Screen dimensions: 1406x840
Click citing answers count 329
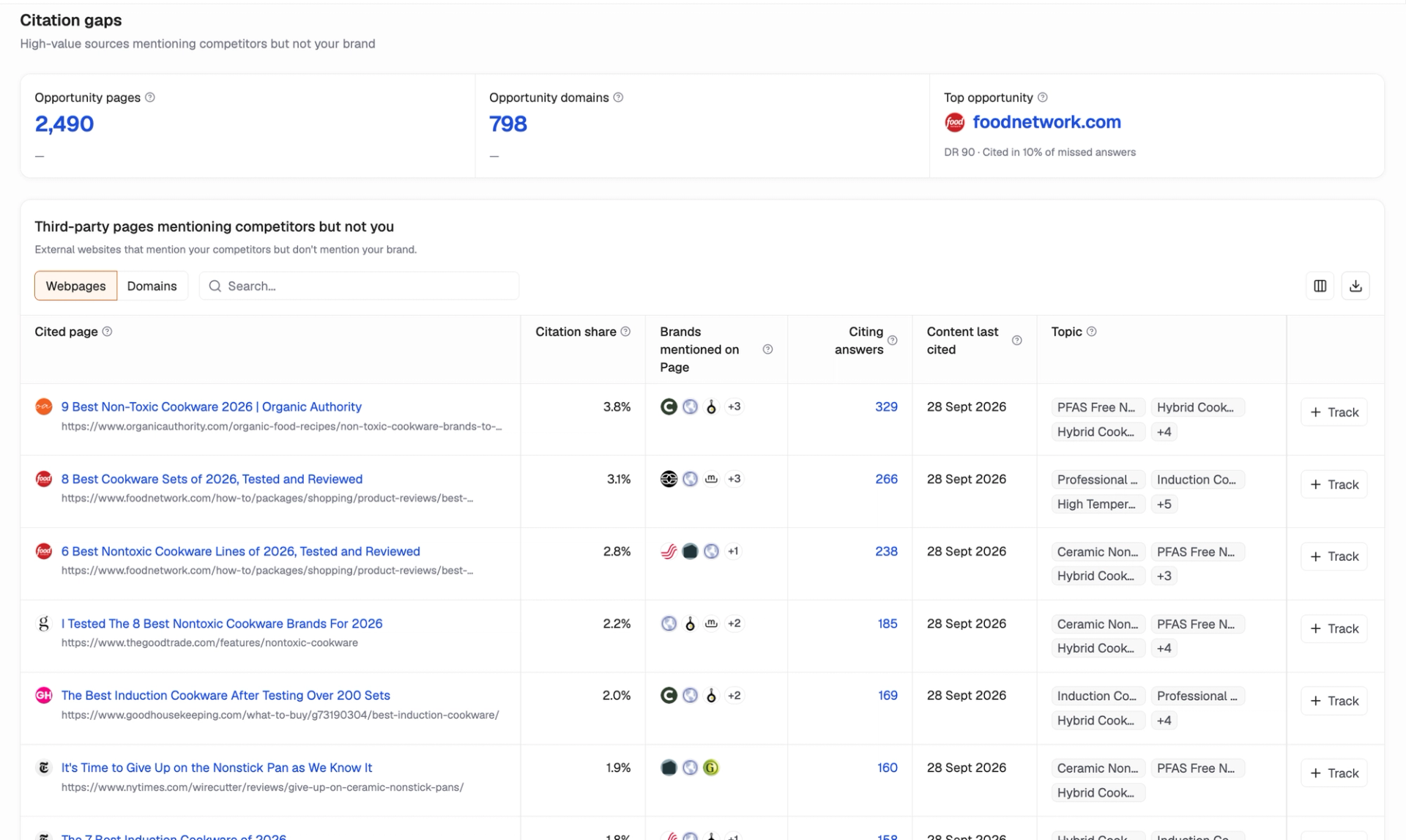point(886,406)
